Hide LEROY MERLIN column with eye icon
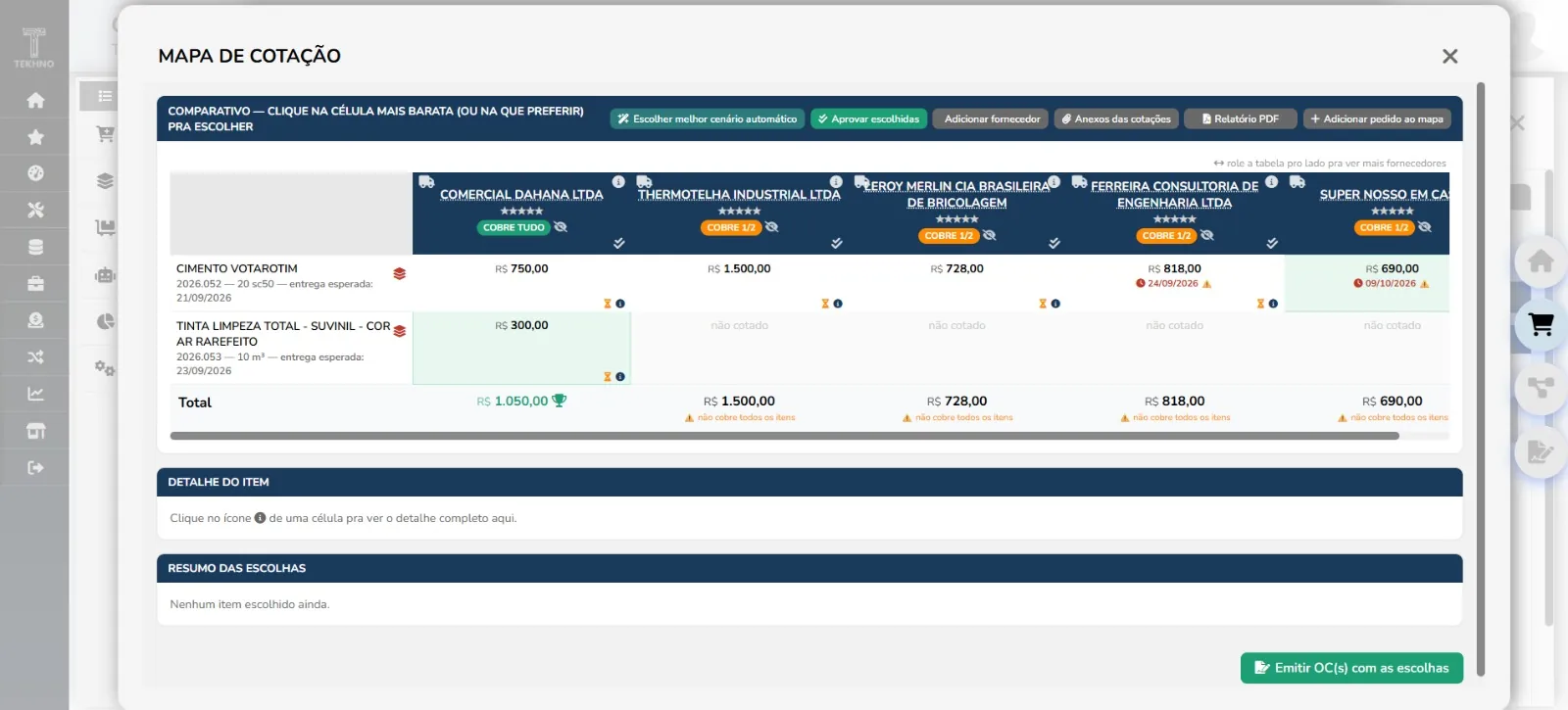 tap(990, 235)
